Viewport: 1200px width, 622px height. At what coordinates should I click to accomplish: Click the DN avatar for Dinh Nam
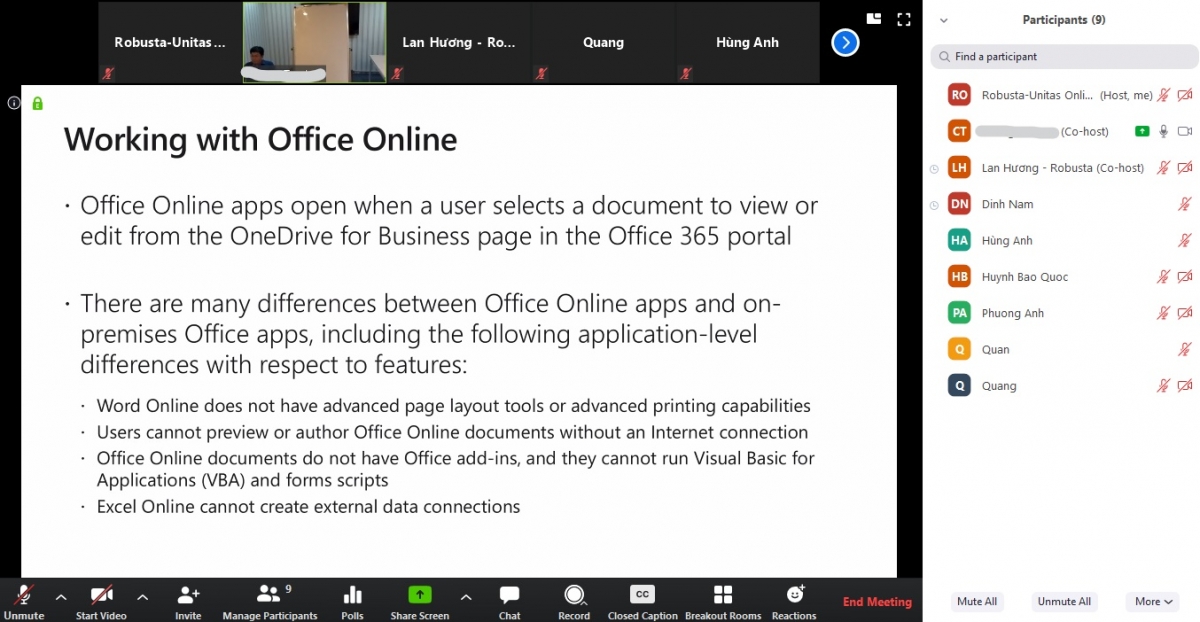click(x=960, y=204)
